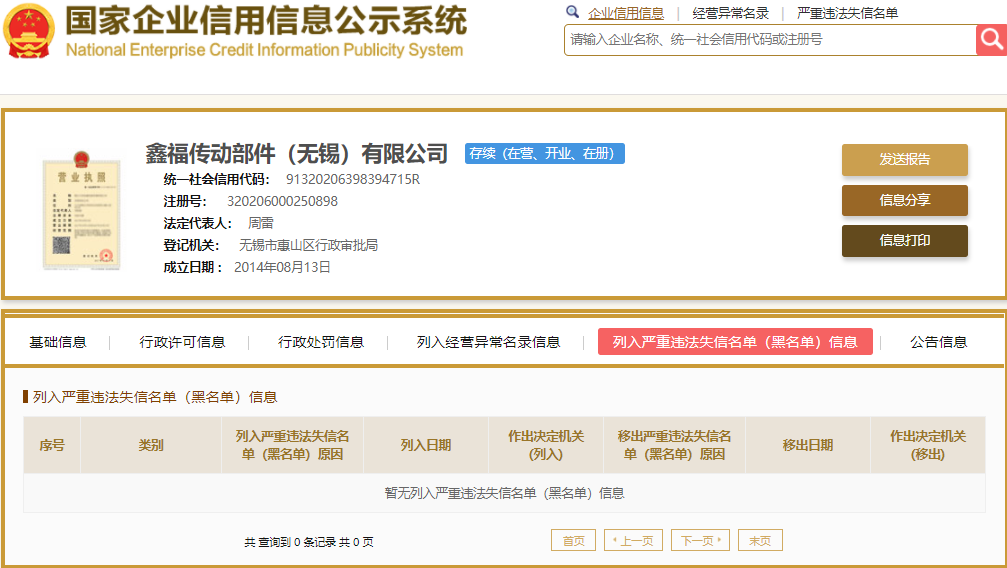This screenshot has width=1007, height=568.
Task: Select the 企业信用信息 search category
Action: [626, 13]
